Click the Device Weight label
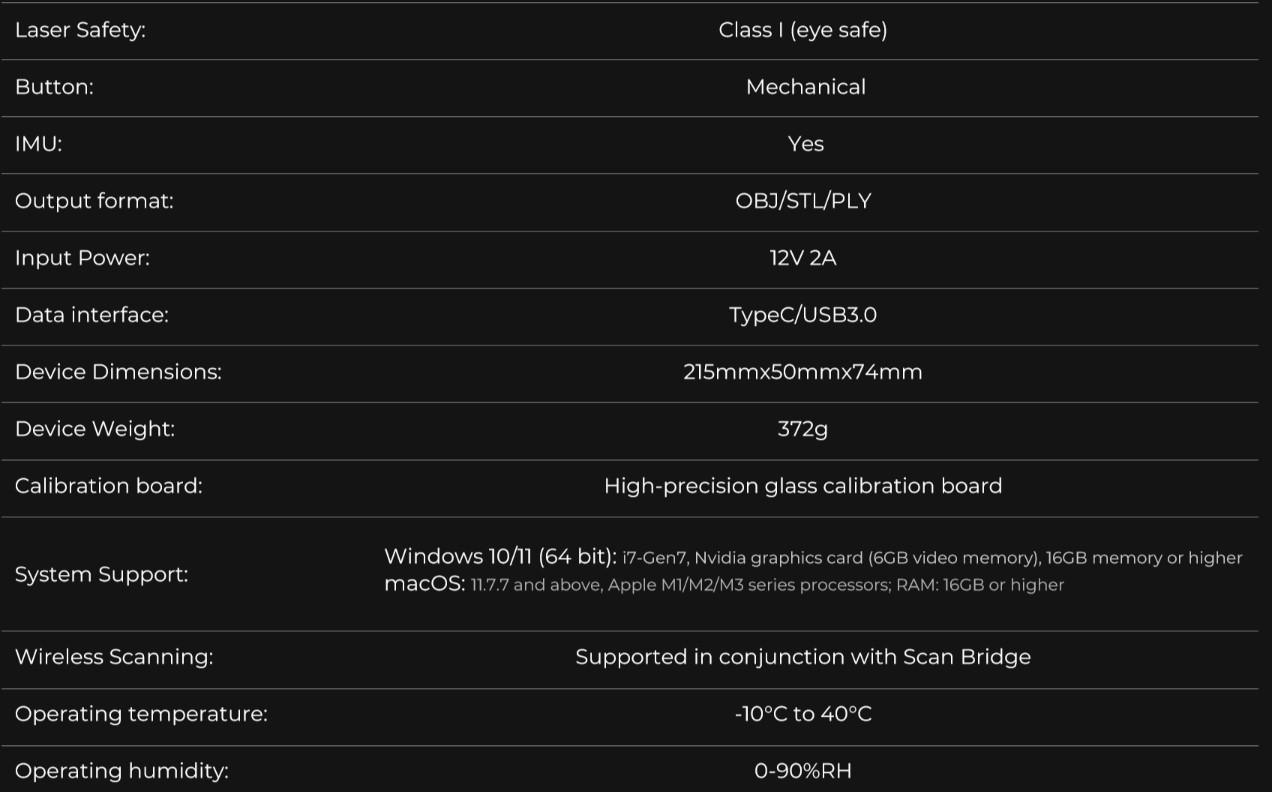This screenshot has width=1272, height=792. 95,429
